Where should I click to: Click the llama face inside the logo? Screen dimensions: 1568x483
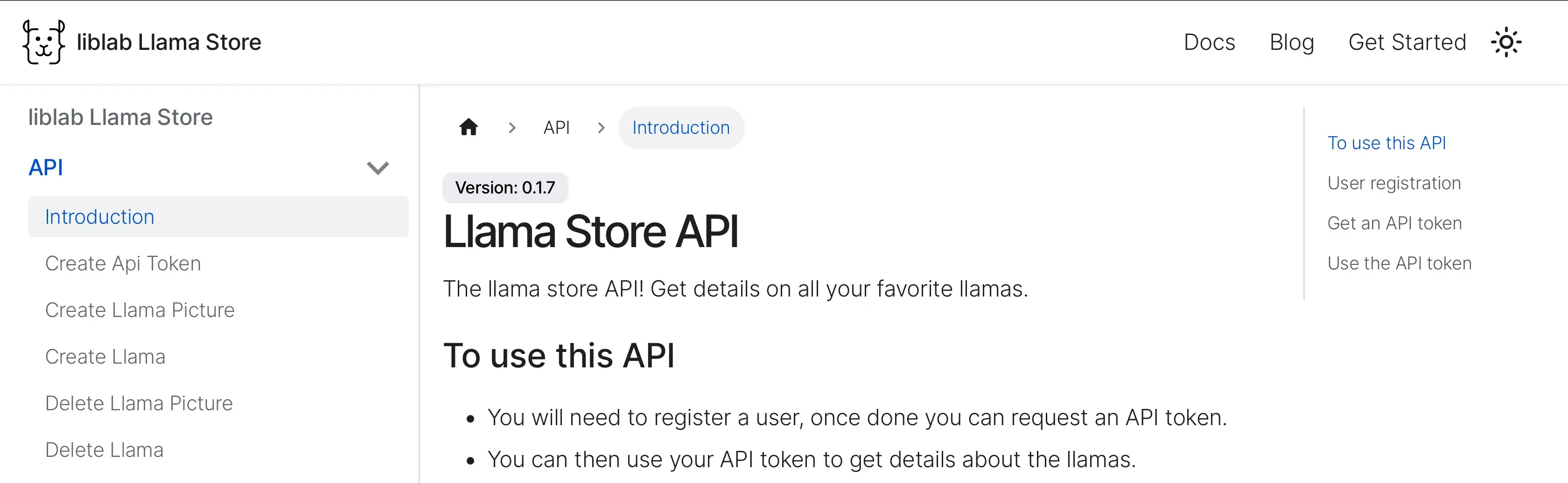42,41
